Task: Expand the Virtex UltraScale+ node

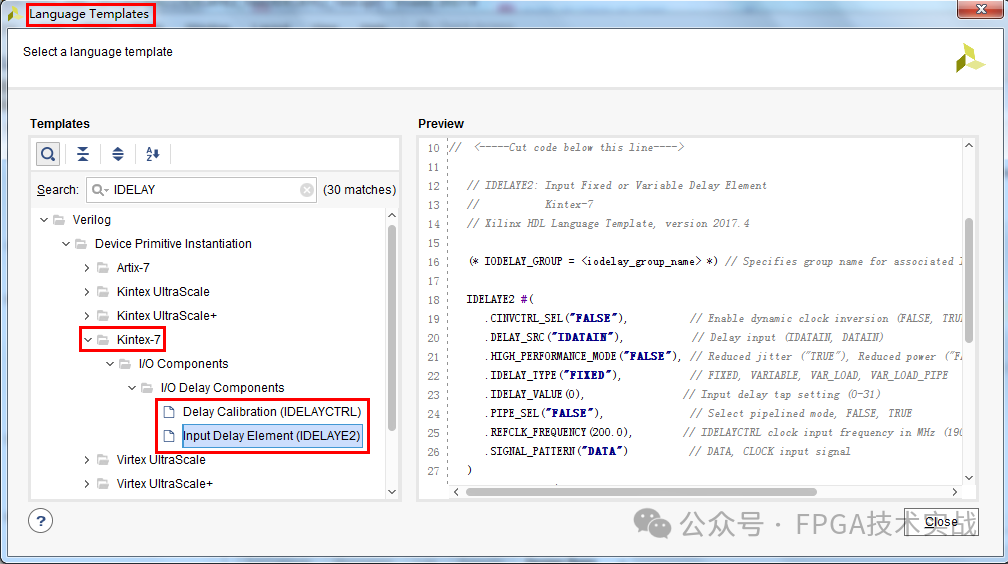Action: 87,484
